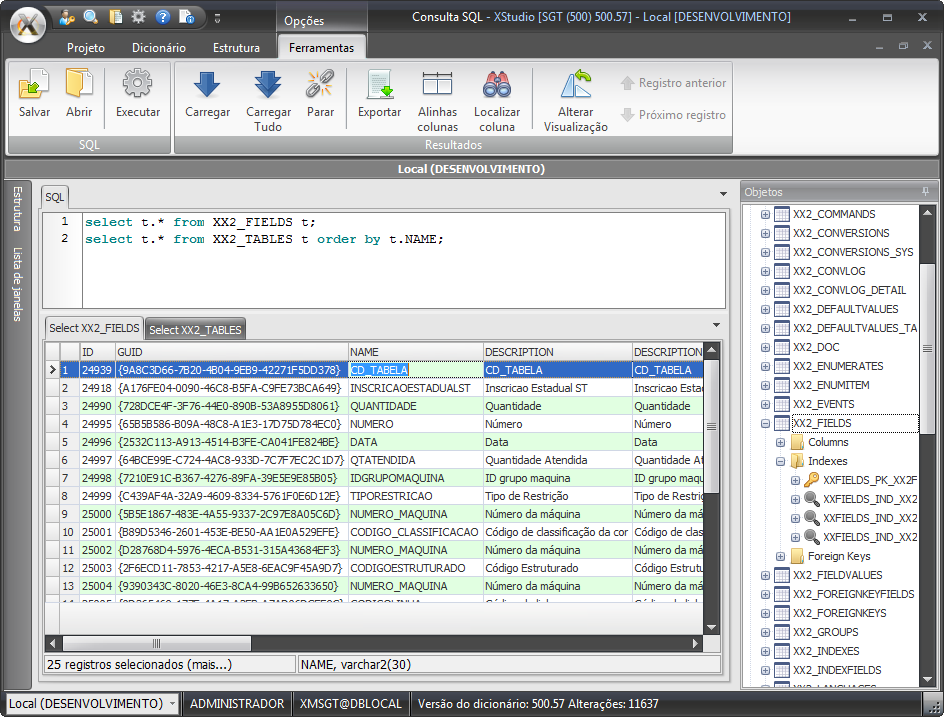
Task: Expand the Columns folder node
Action: click(781, 442)
